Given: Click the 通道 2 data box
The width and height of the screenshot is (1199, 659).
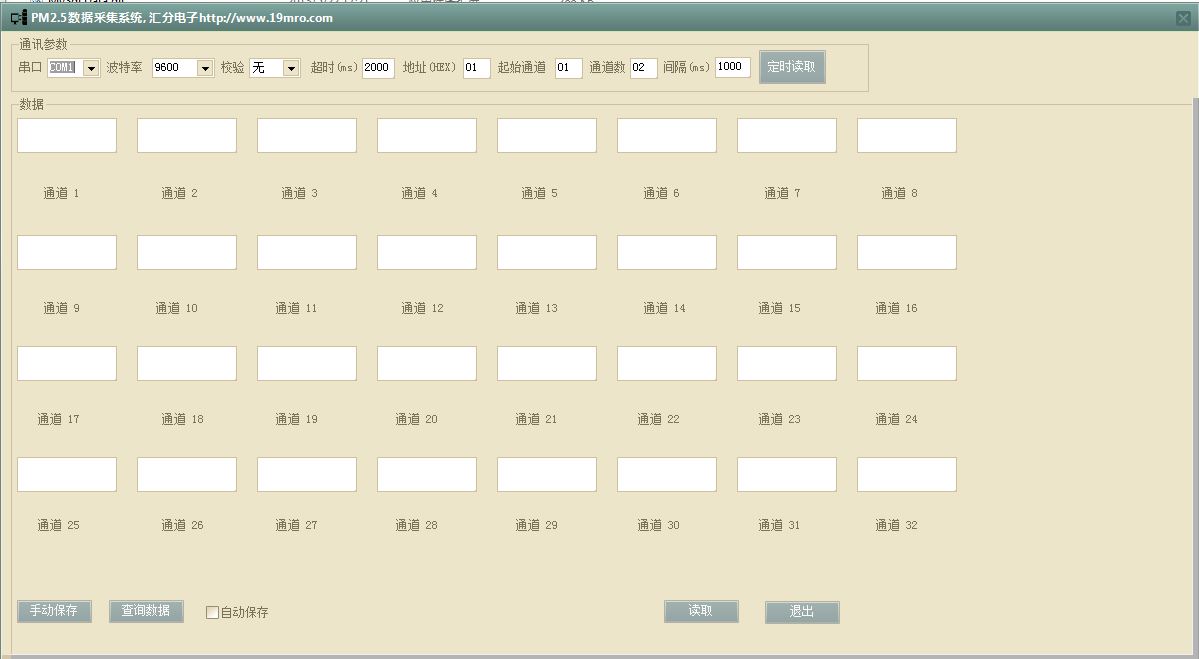Looking at the screenshot, I should point(187,135).
